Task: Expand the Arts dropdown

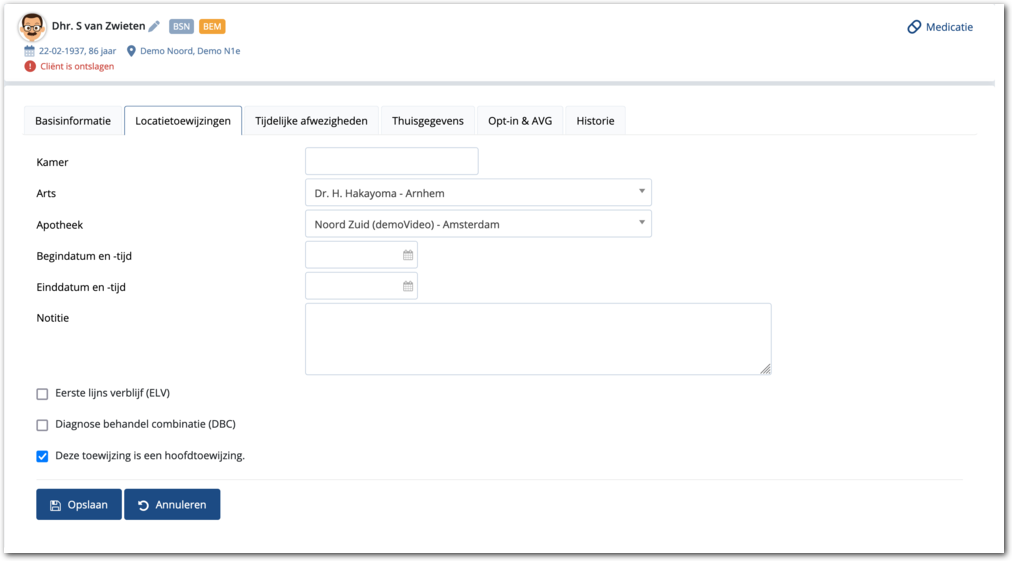Action: tap(641, 192)
